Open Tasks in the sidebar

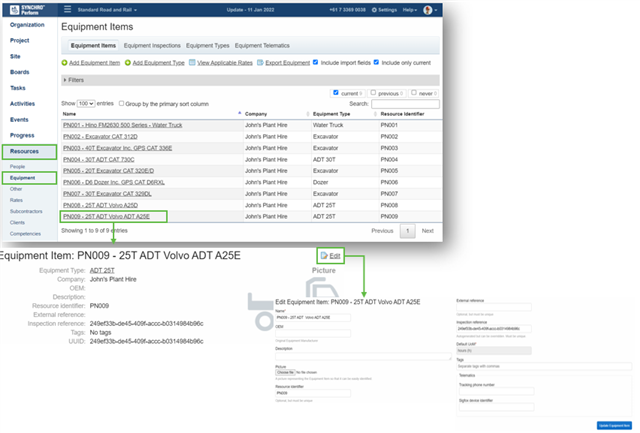pyautogui.click(x=18, y=88)
